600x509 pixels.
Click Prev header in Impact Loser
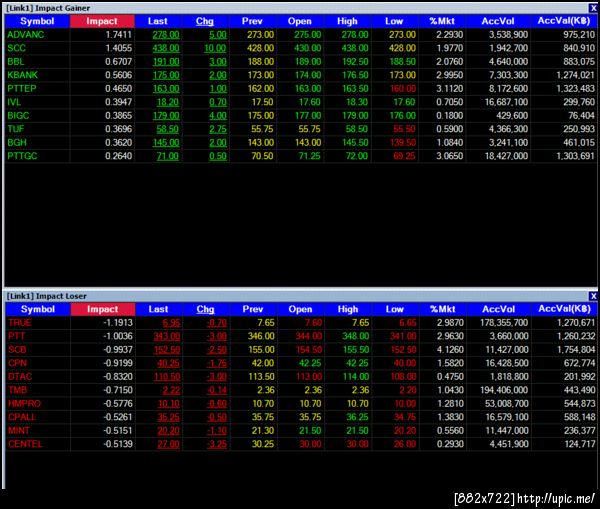pos(253,309)
